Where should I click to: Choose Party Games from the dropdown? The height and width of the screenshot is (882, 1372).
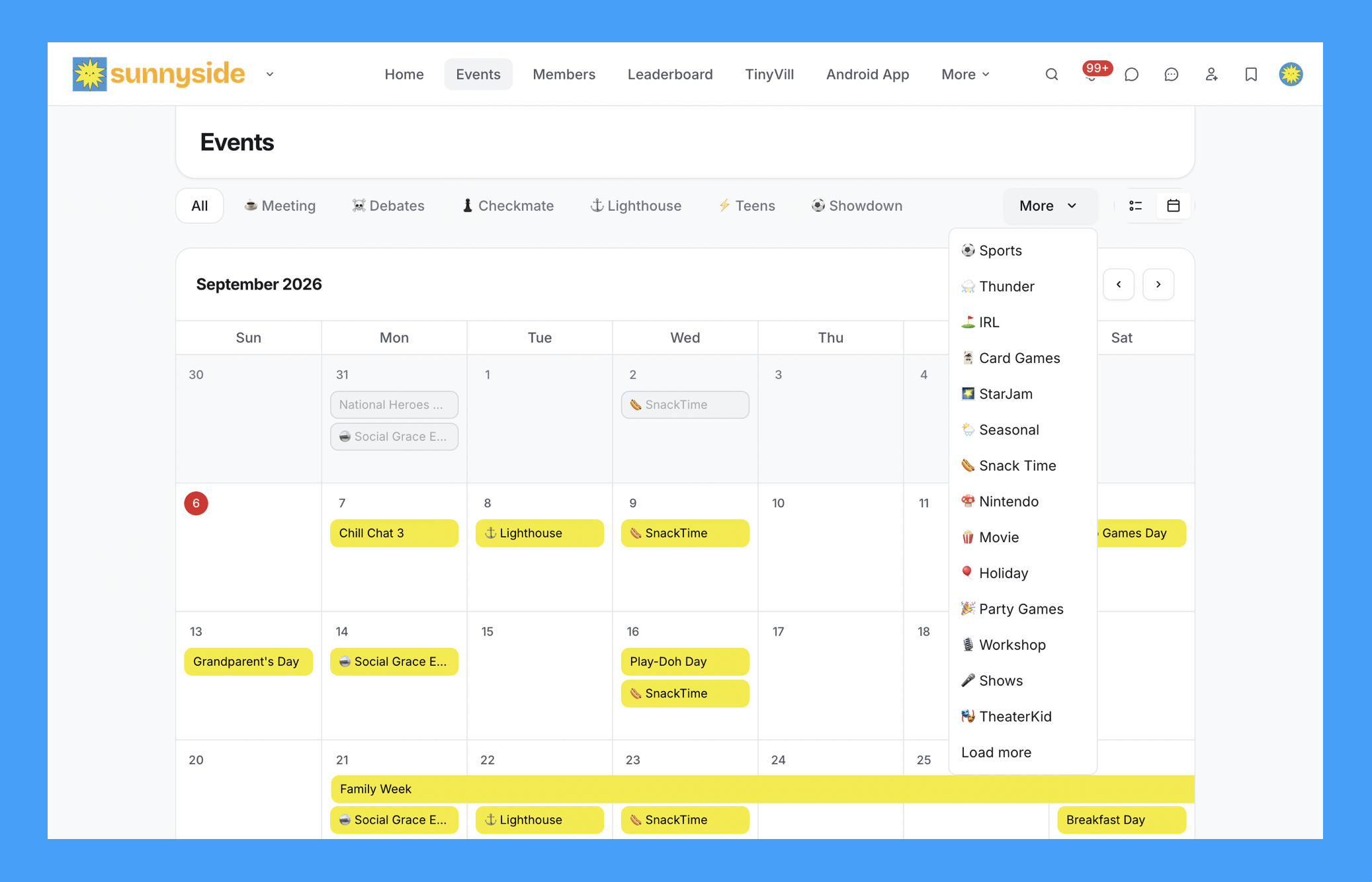[x=1023, y=609]
